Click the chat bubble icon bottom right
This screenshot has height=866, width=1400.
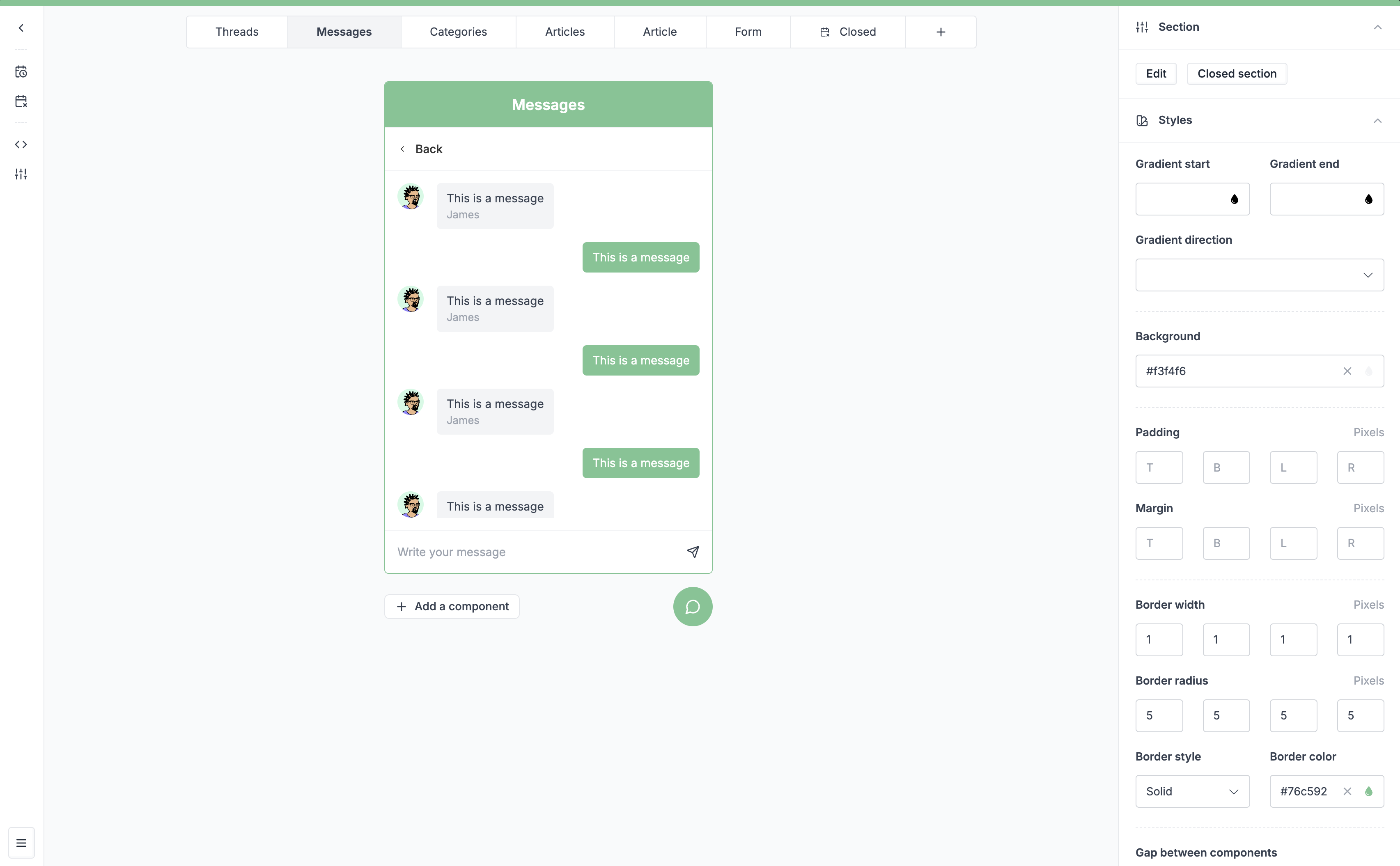click(693, 606)
